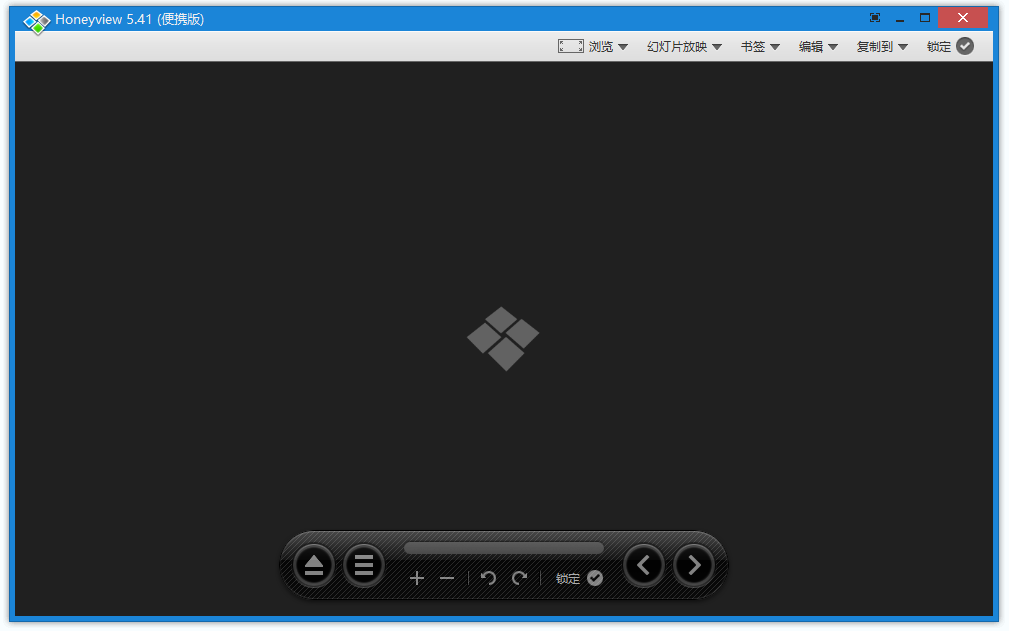Open the 书签 dropdown menu
The image size is (1009, 631).
[760, 47]
